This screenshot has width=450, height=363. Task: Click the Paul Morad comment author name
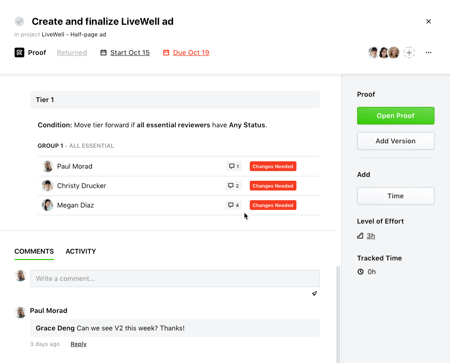point(49,311)
